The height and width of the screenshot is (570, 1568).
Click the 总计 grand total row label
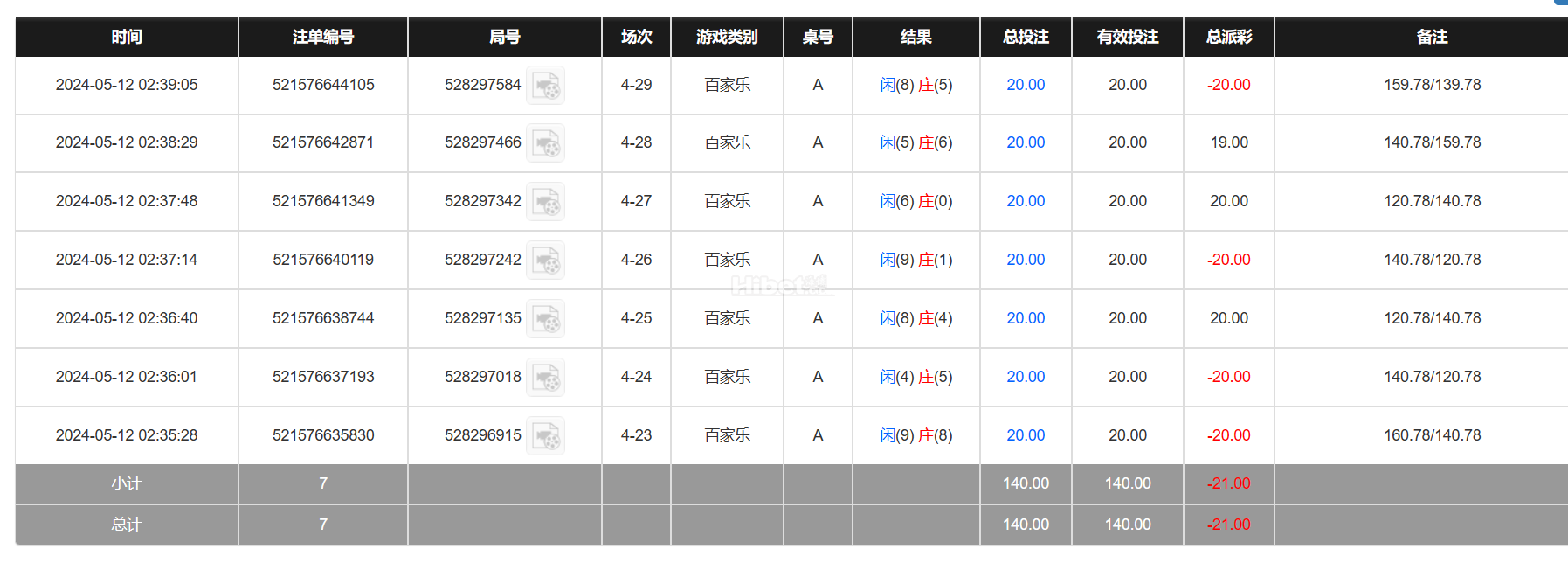(x=127, y=525)
